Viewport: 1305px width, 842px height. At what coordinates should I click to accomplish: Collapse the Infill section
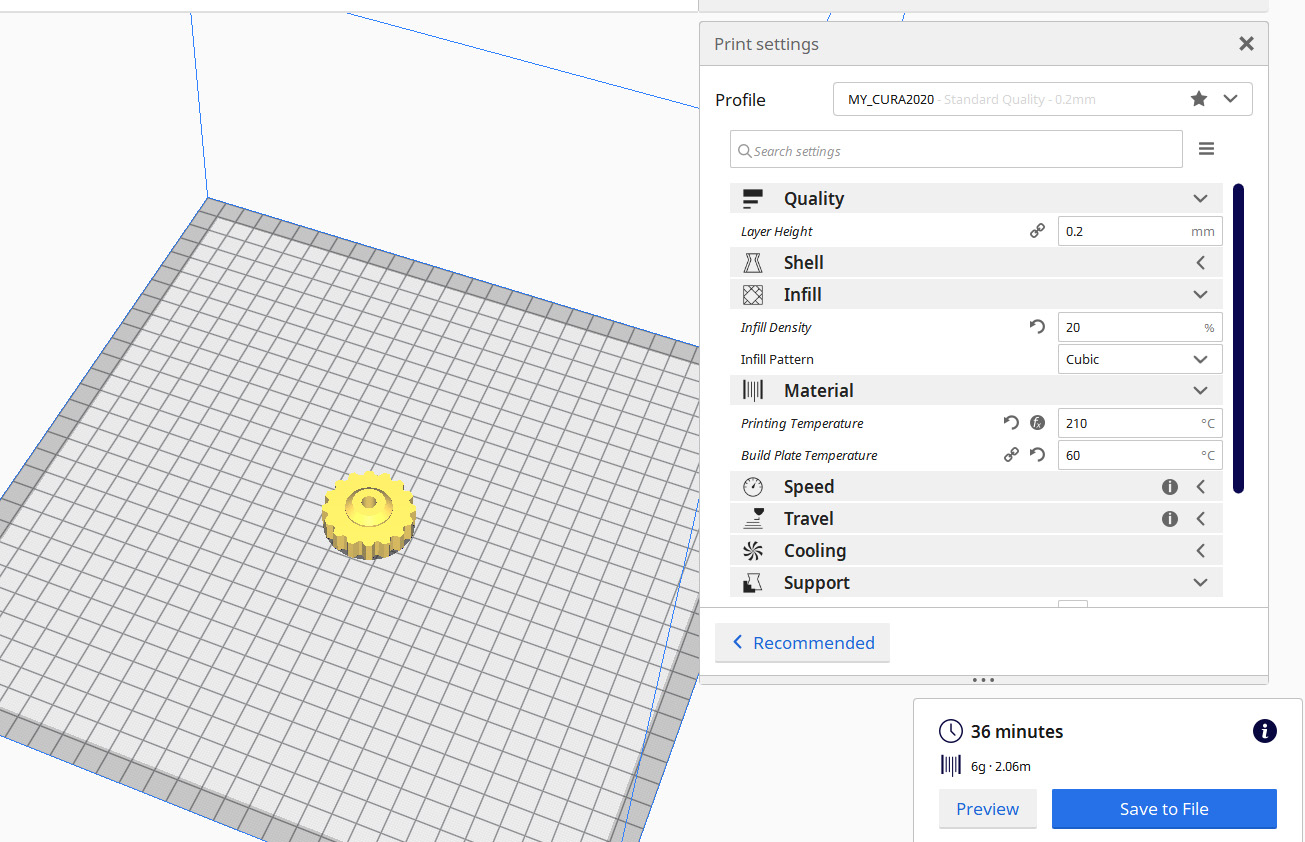pos(1201,295)
